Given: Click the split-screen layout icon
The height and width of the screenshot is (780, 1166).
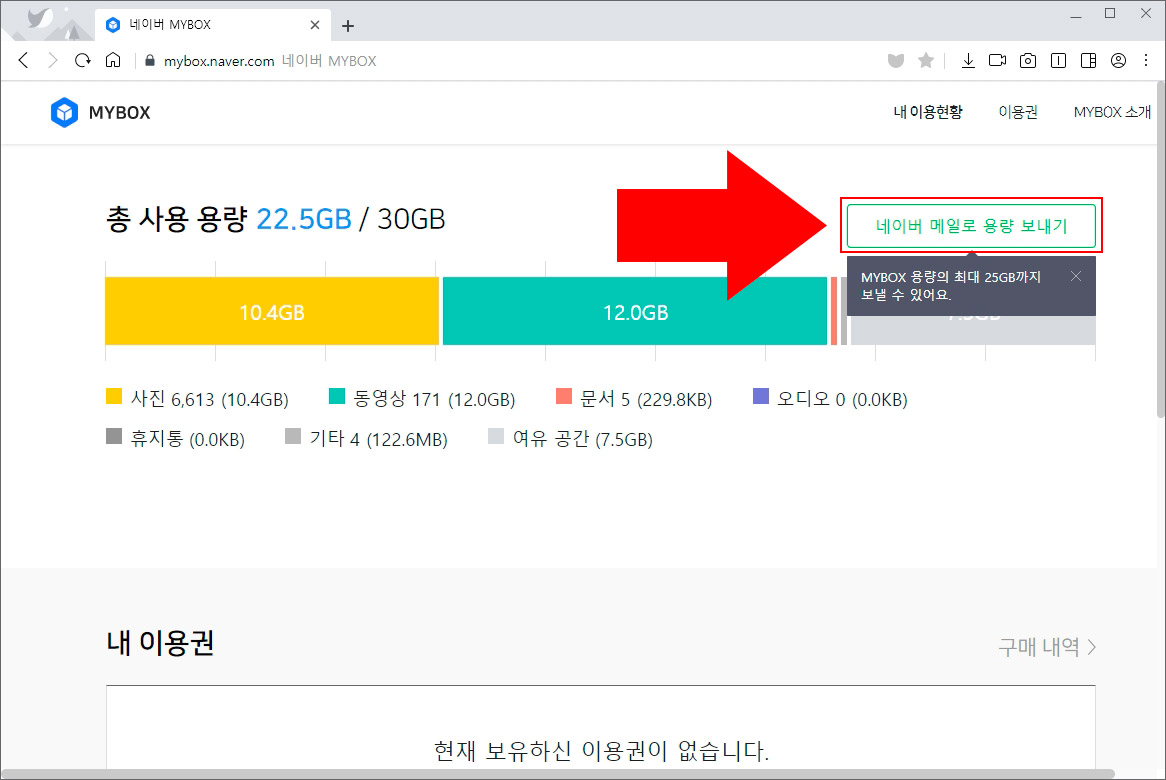Looking at the screenshot, I should coord(1088,60).
